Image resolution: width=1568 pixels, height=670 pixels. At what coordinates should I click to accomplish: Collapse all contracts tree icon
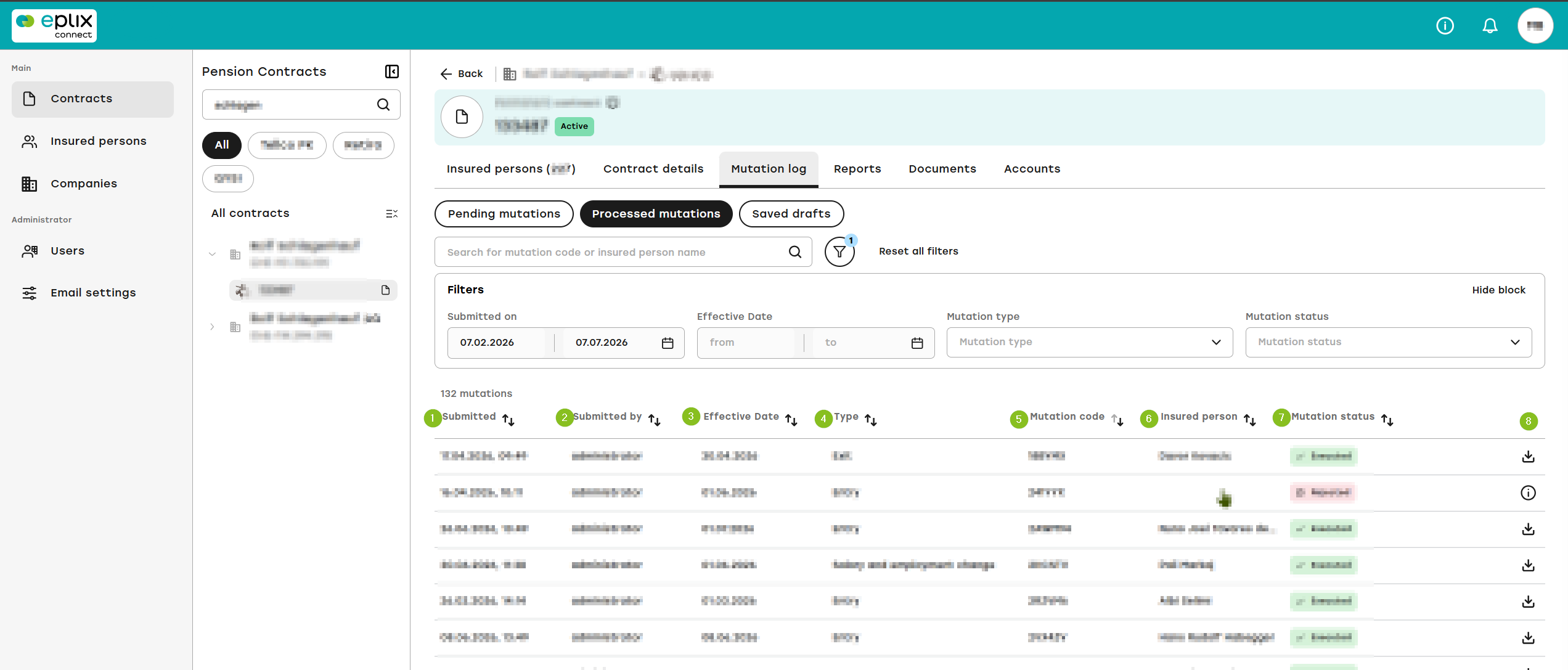coord(391,213)
